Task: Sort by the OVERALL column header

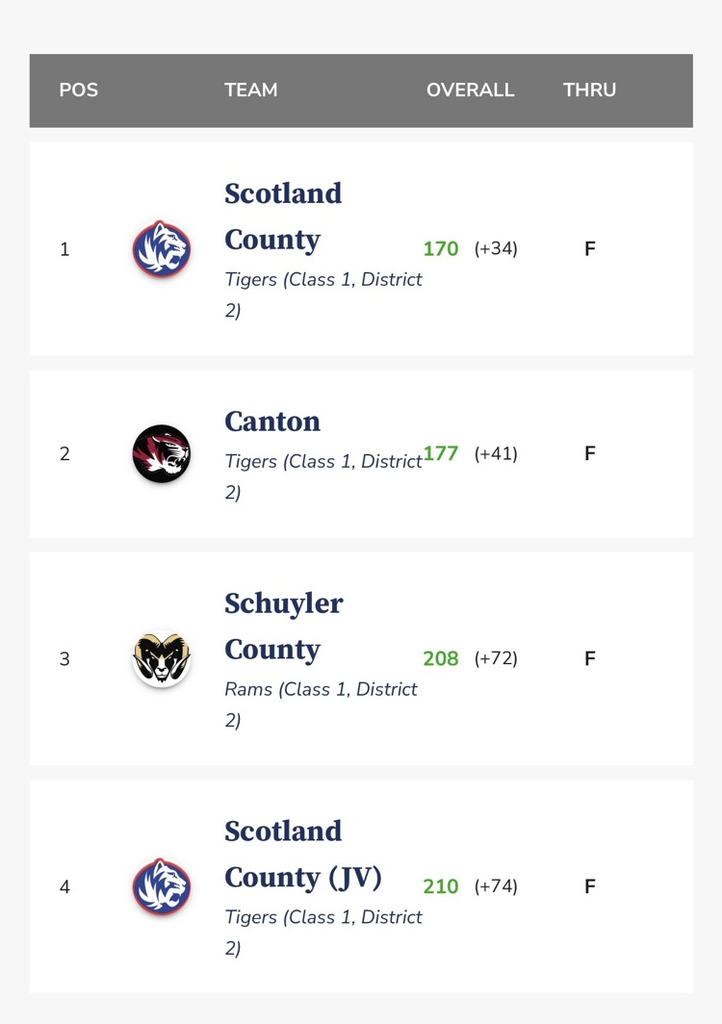Action: tap(470, 90)
